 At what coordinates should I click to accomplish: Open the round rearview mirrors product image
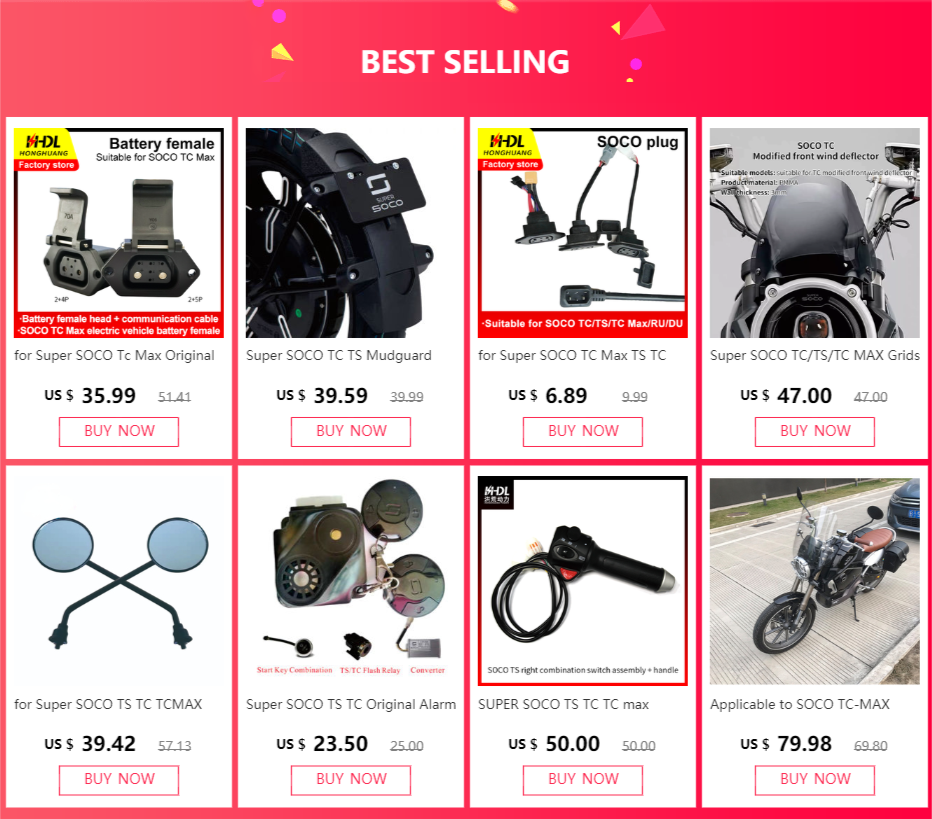coord(119,581)
